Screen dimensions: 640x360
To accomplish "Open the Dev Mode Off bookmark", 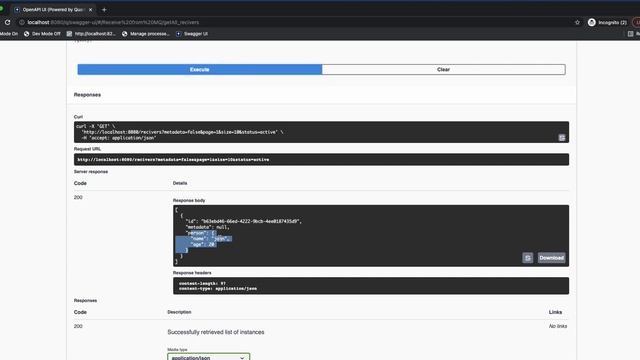I will click(x=42, y=34).
